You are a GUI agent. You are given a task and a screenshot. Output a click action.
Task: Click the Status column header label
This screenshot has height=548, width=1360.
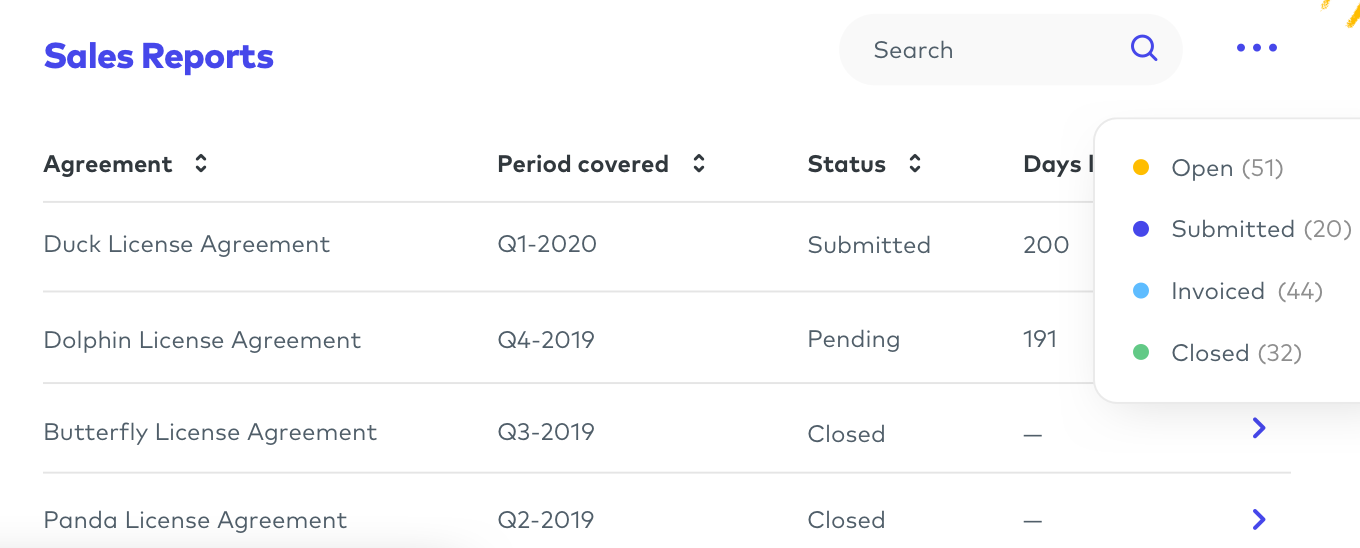[x=846, y=164]
